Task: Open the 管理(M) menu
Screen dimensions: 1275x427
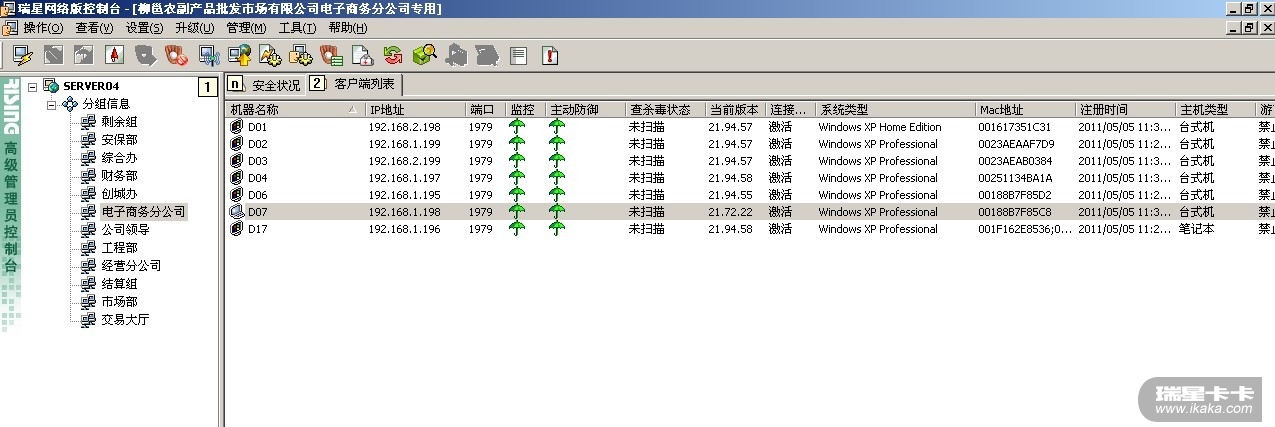Action: [246, 28]
